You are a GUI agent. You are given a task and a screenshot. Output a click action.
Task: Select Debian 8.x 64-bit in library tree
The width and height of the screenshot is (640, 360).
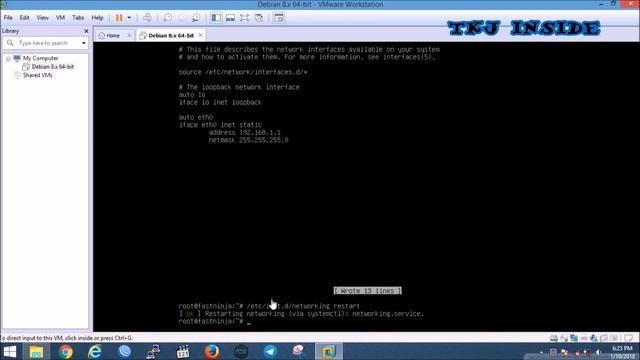coord(53,67)
